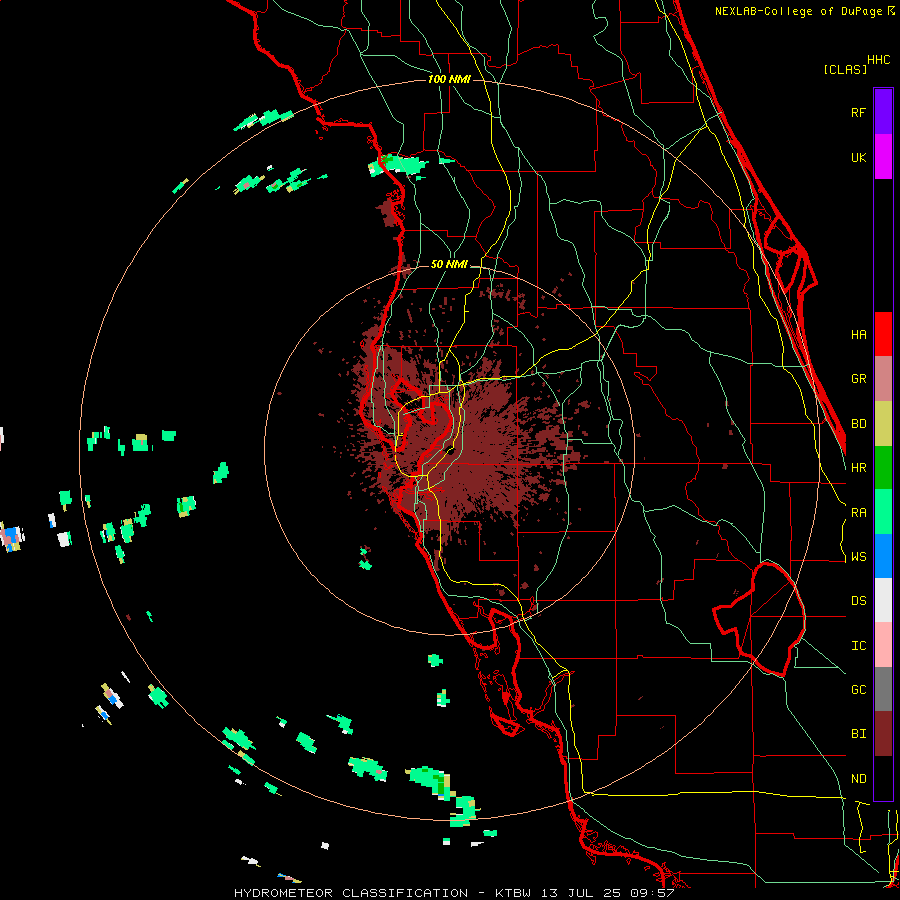Image resolution: width=900 pixels, height=900 pixels.
Task: Click the ND black legend swatch
Action: (883, 778)
